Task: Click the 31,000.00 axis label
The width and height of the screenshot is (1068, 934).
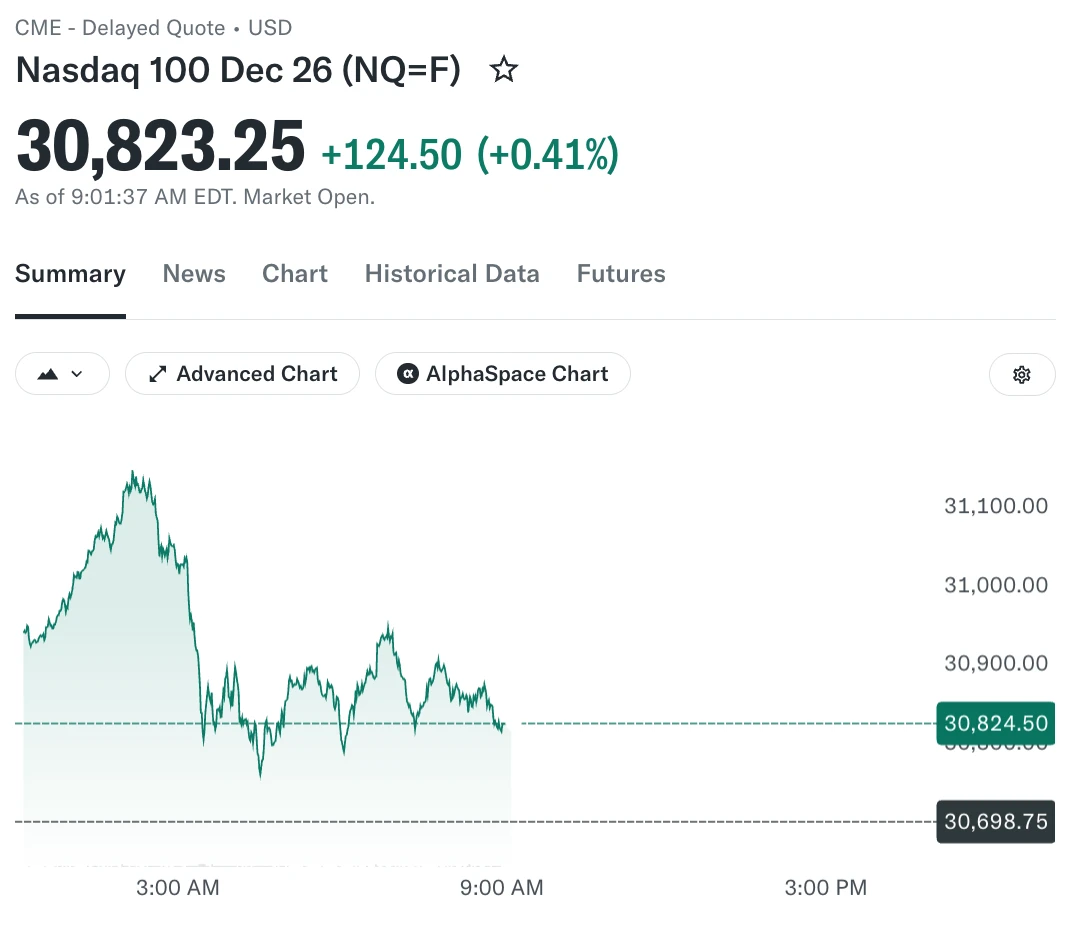Action: coord(996,585)
